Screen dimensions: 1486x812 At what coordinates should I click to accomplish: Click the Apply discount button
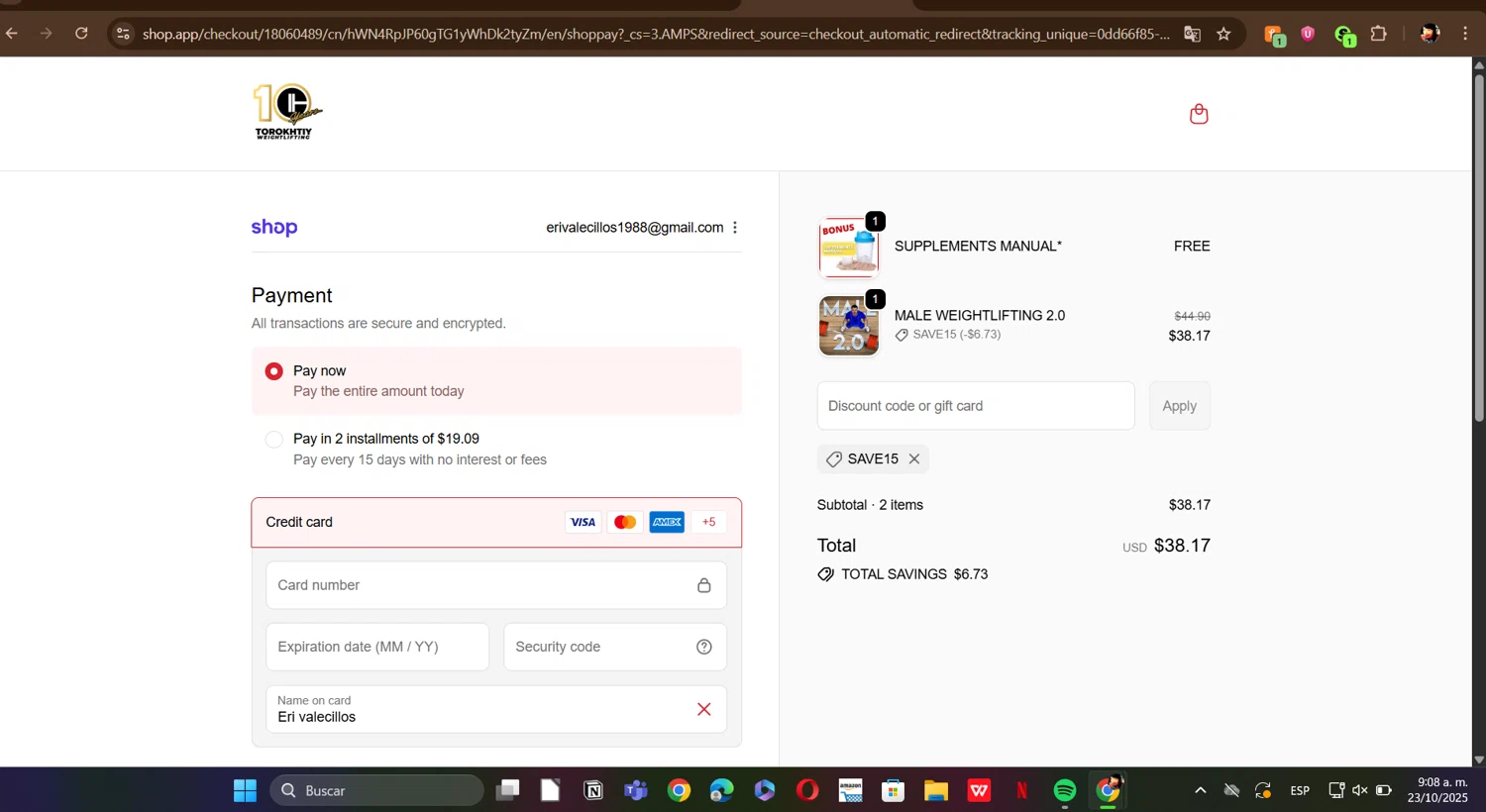tap(1180, 406)
